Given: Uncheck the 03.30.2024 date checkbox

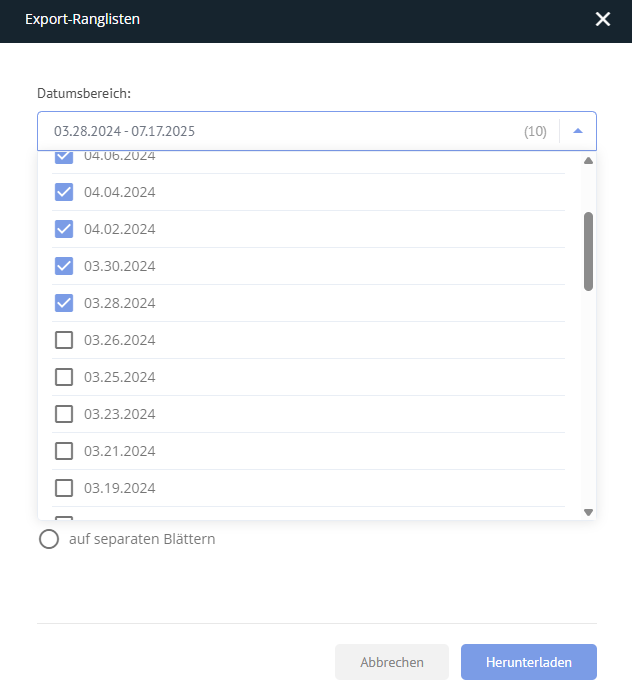Looking at the screenshot, I should coord(64,266).
